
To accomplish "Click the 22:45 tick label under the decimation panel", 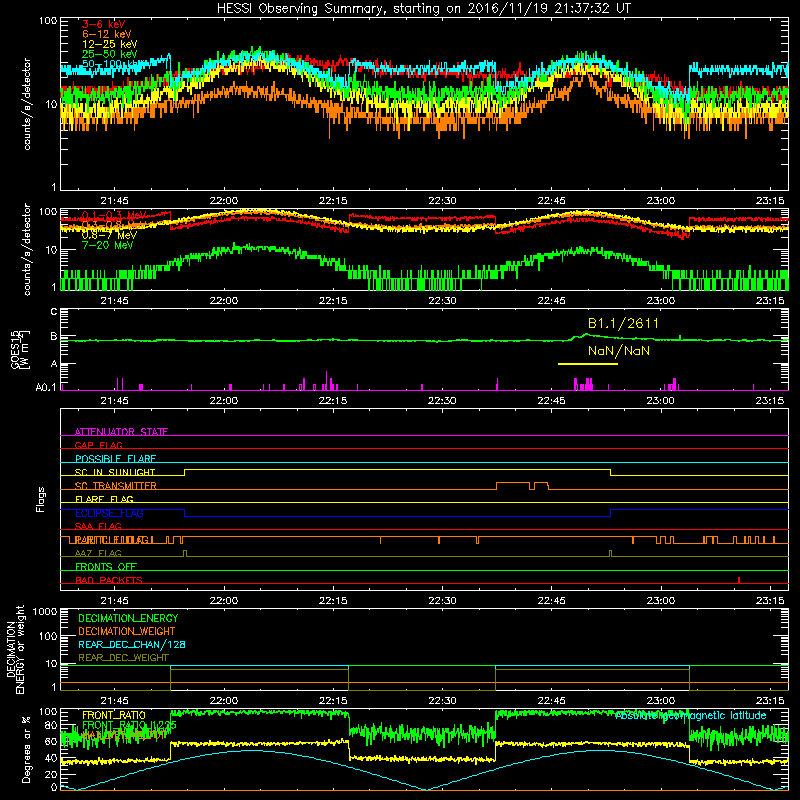I will coord(552,701).
